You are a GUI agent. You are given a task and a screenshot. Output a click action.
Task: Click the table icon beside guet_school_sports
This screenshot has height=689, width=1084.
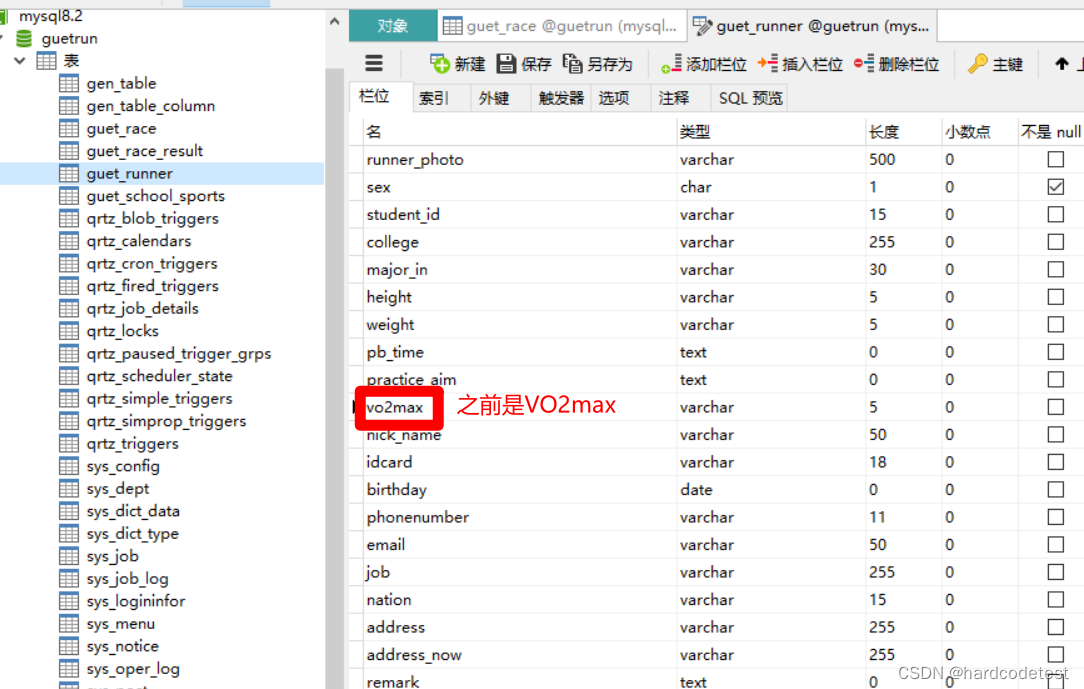[69, 196]
